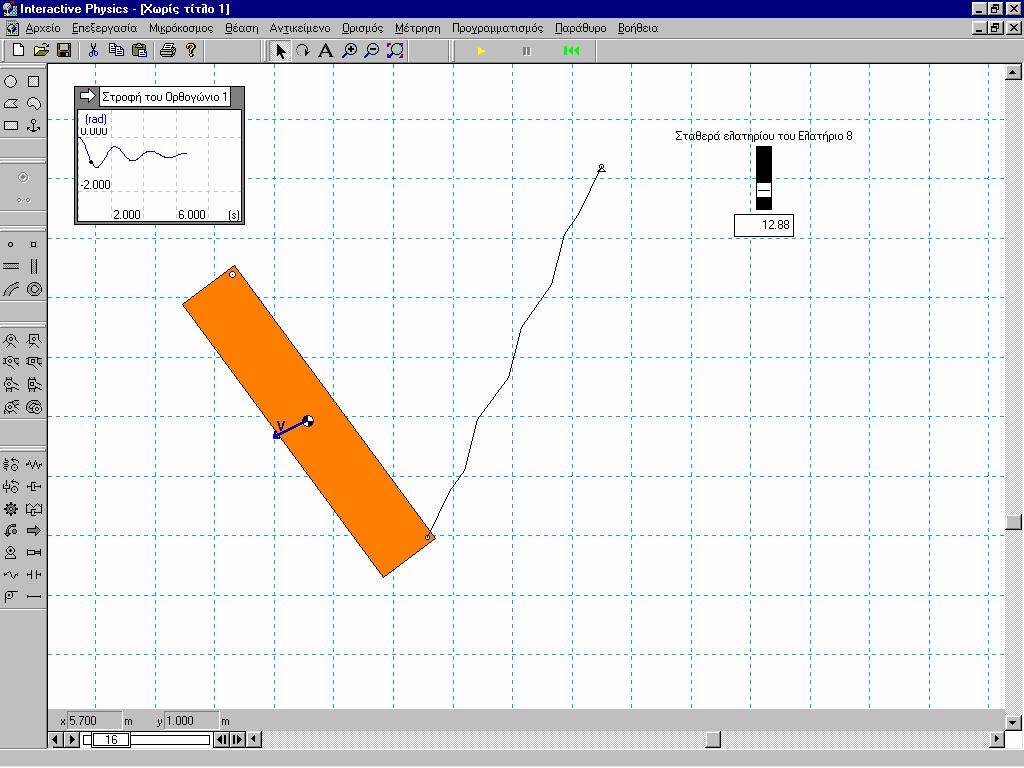This screenshot has width=1024, height=768.
Task: Click the Save floppy disk icon
Action: (64, 50)
